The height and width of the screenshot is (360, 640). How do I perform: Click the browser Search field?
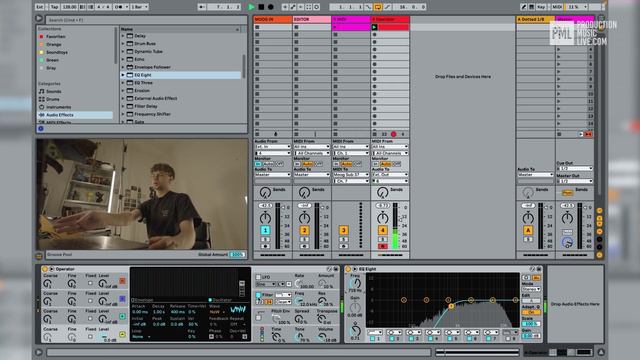pyautogui.click(x=146, y=20)
